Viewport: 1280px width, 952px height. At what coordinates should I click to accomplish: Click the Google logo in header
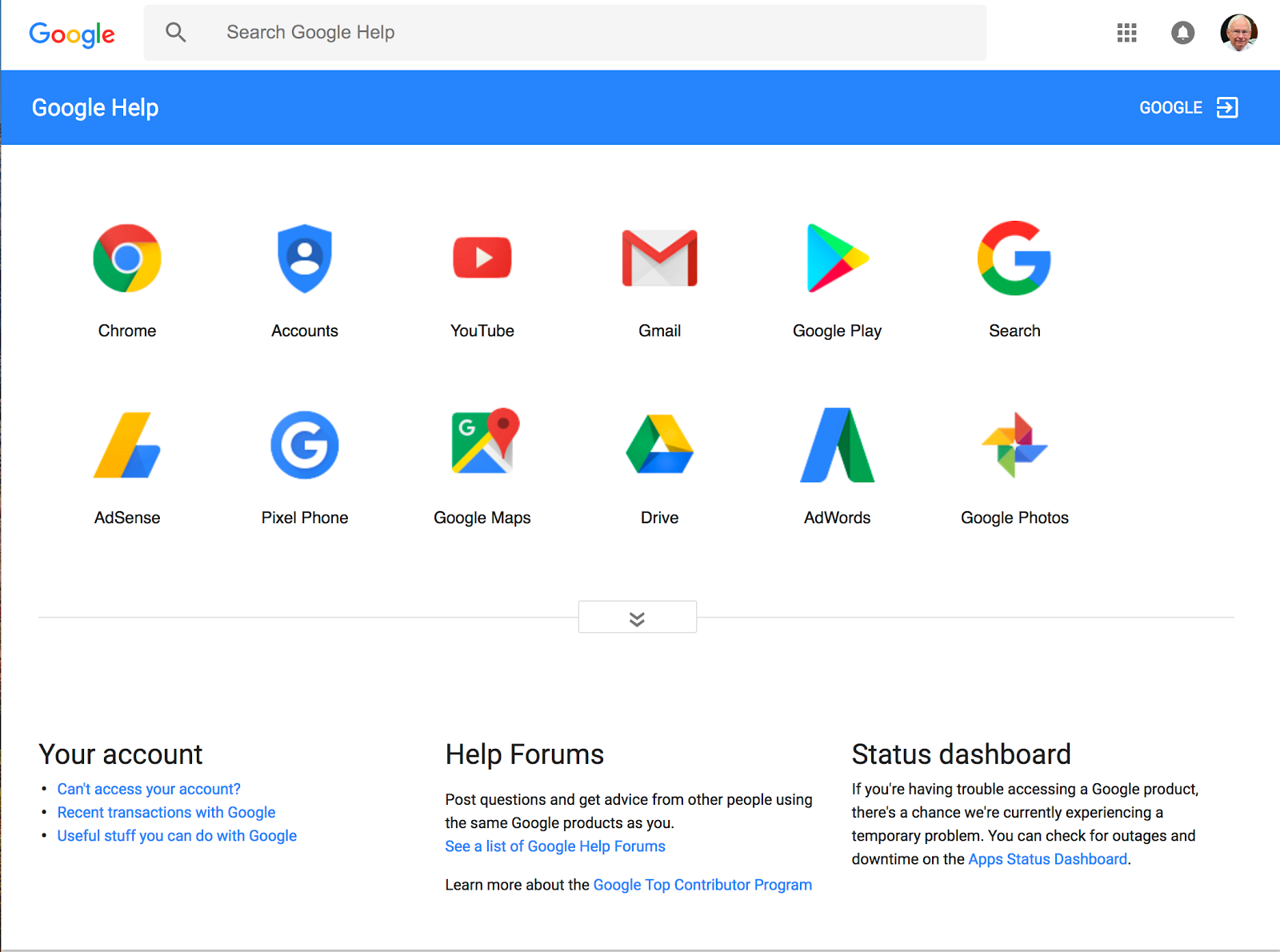(72, 34)
